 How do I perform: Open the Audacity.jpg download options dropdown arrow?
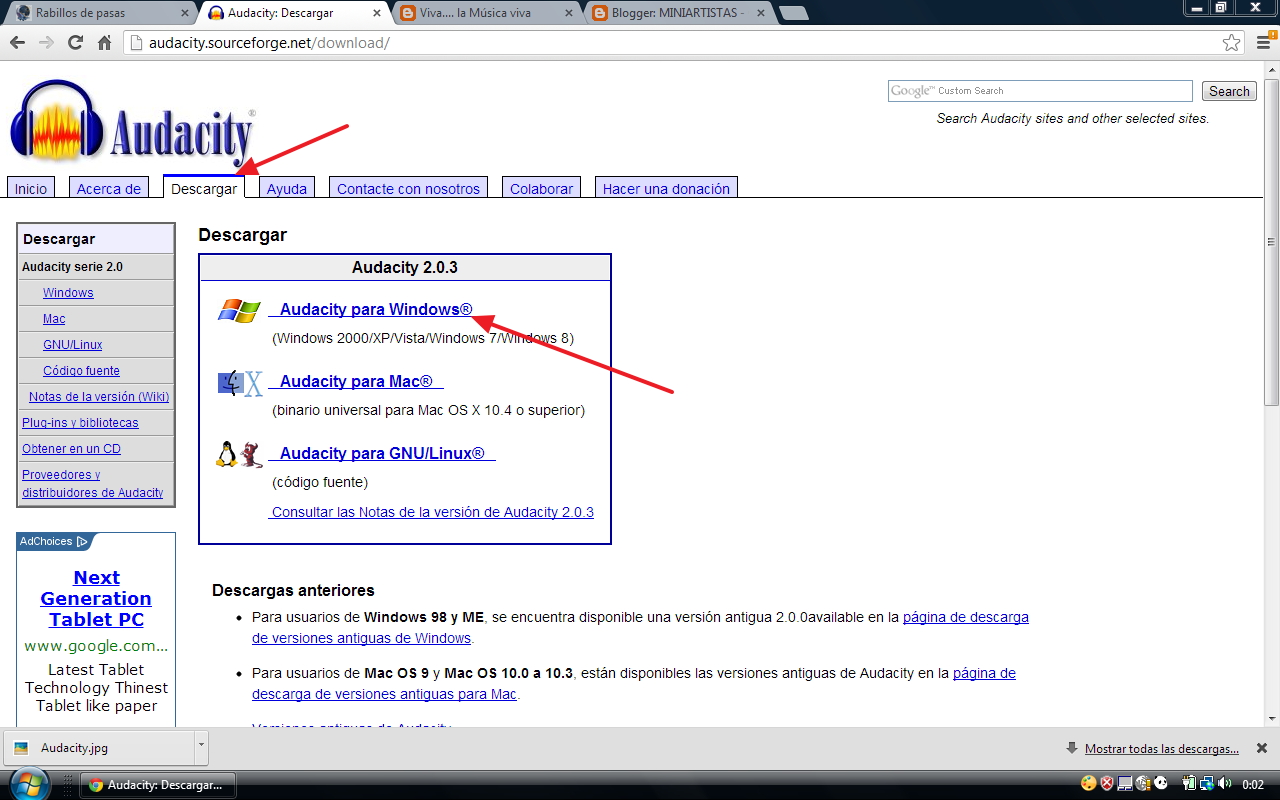[201, 746]
